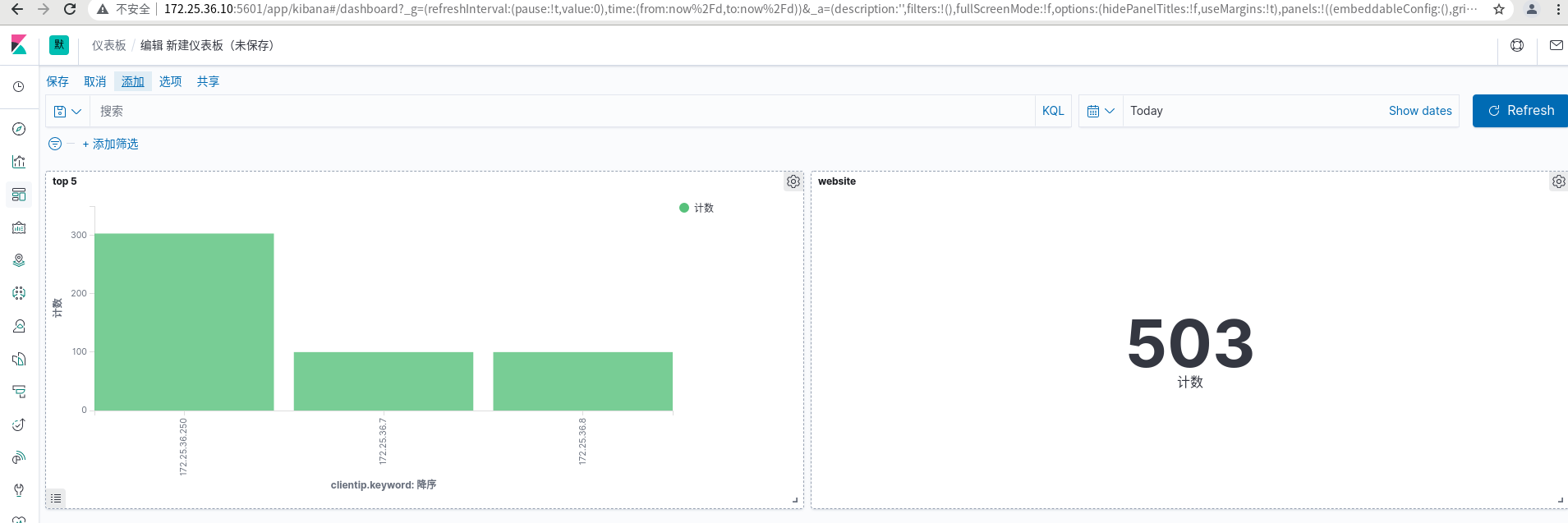Reload the browser page
The width and height of the screenshot is (1568, 523).
coord(70,9)
